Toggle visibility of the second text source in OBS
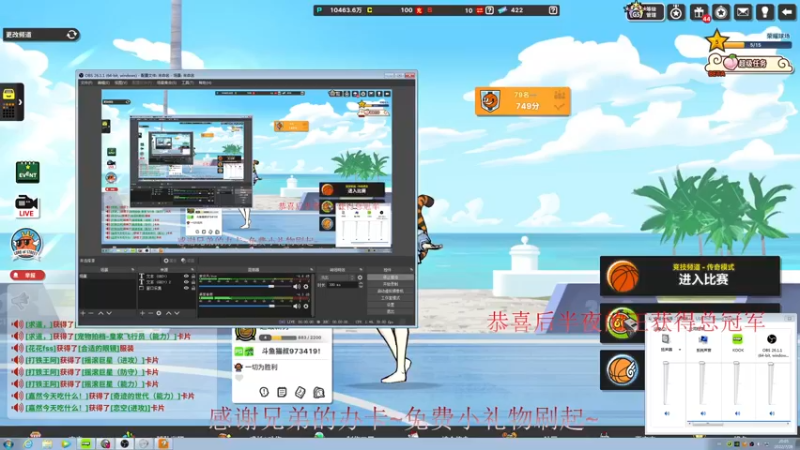The width and height of the screenshot is (800, 450). (186, 282)
